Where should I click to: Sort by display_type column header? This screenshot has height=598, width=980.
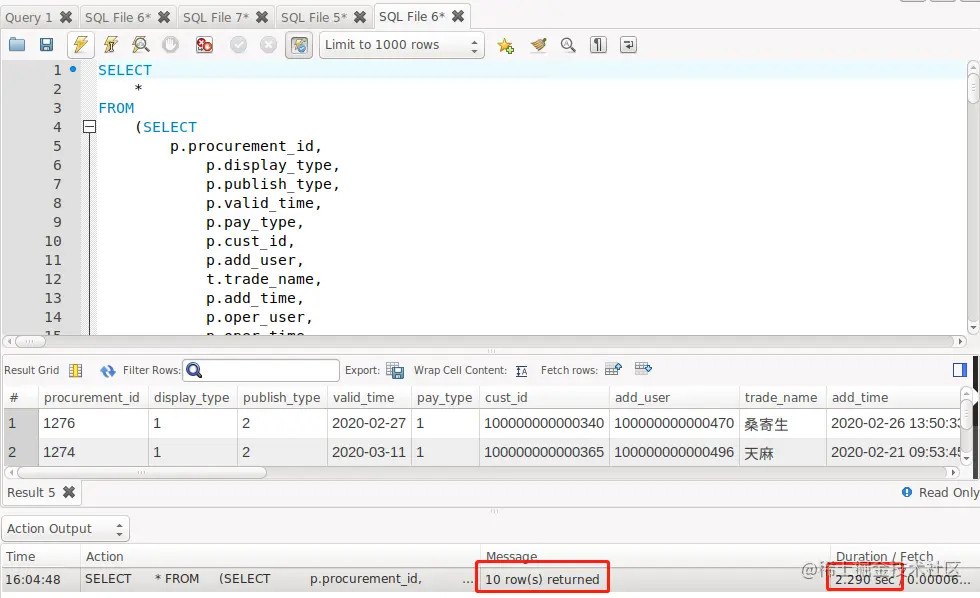click(x=192, y=397)
